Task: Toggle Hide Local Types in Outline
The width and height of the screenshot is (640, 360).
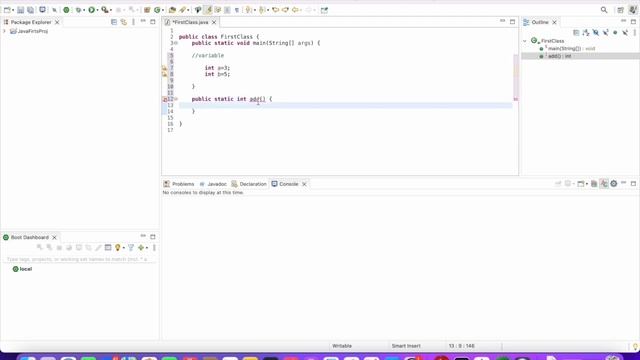Action: [625, 32]
